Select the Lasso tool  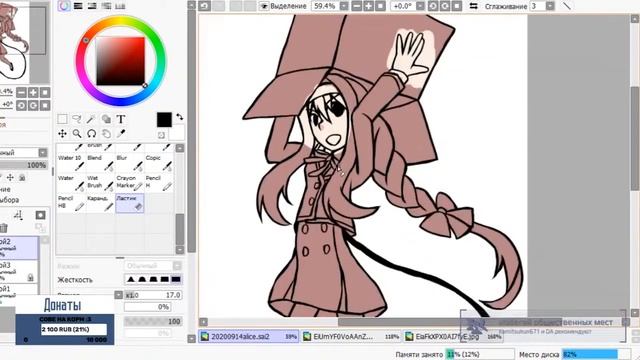77,119
